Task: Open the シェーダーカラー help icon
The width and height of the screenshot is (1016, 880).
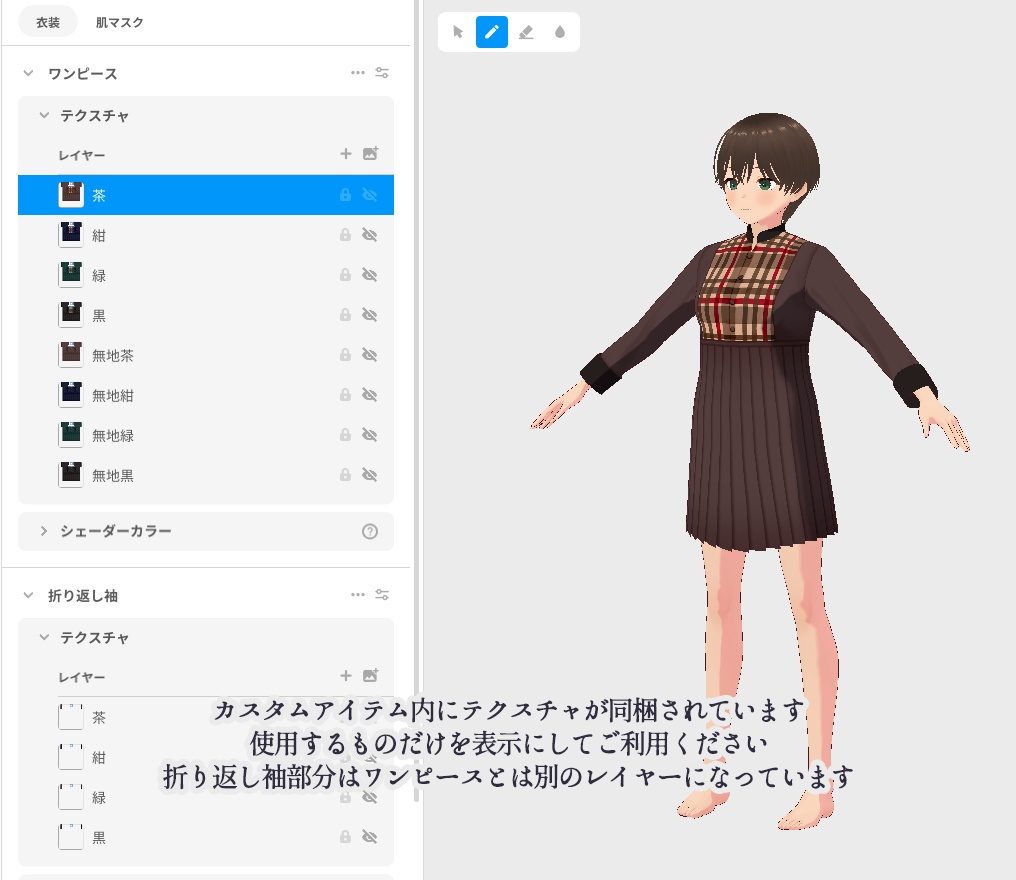Action: [370, 532]
